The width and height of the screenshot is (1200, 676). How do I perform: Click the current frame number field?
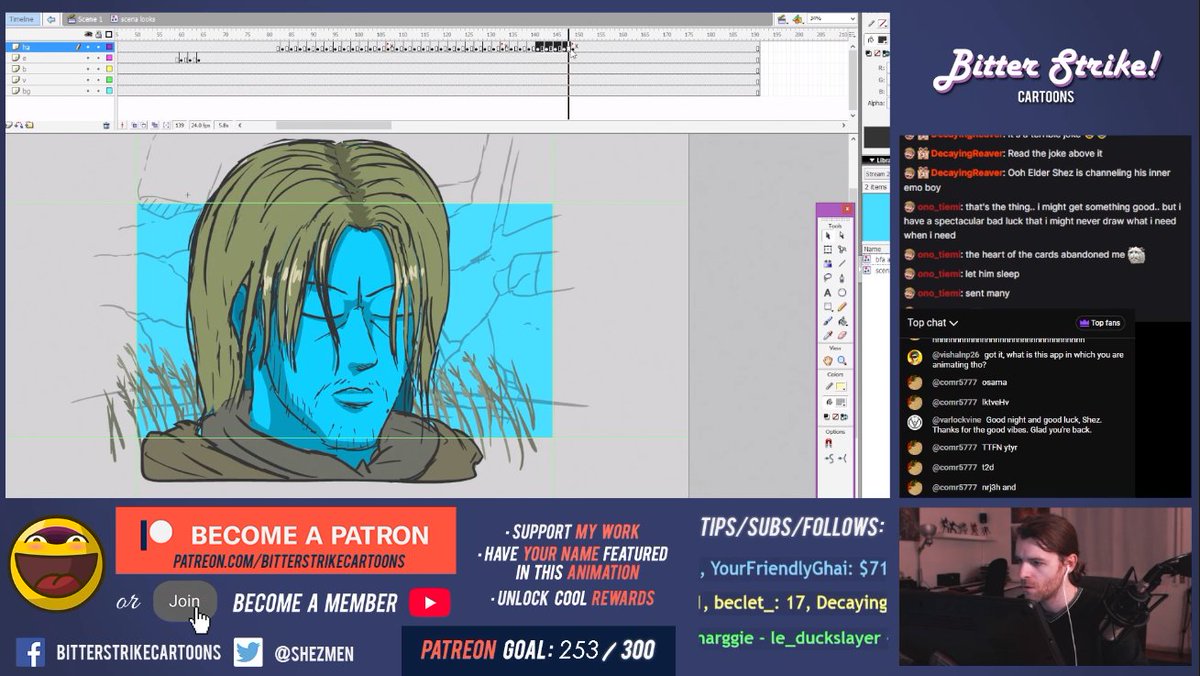179,125
